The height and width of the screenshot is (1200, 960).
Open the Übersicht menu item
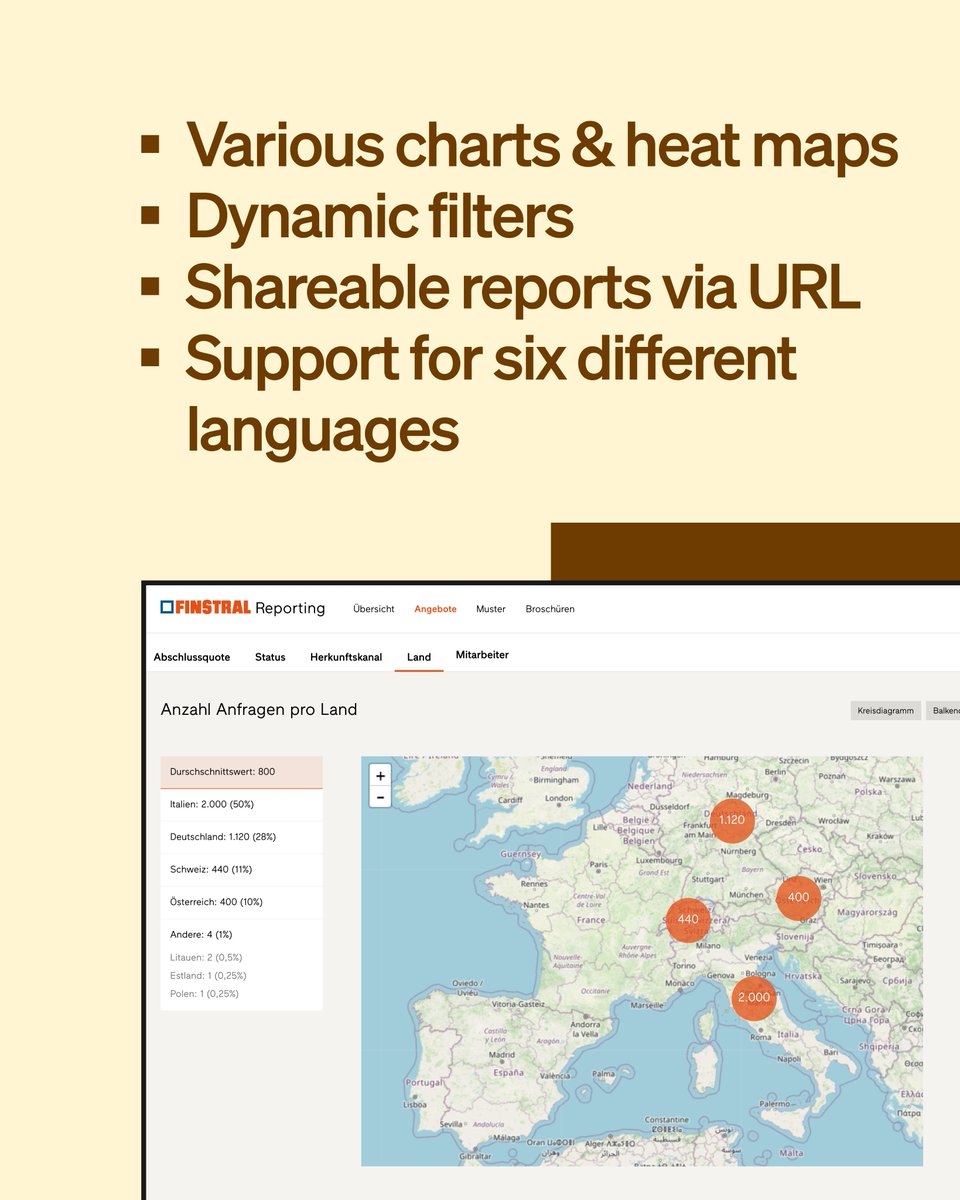click(x=373, y=608)
